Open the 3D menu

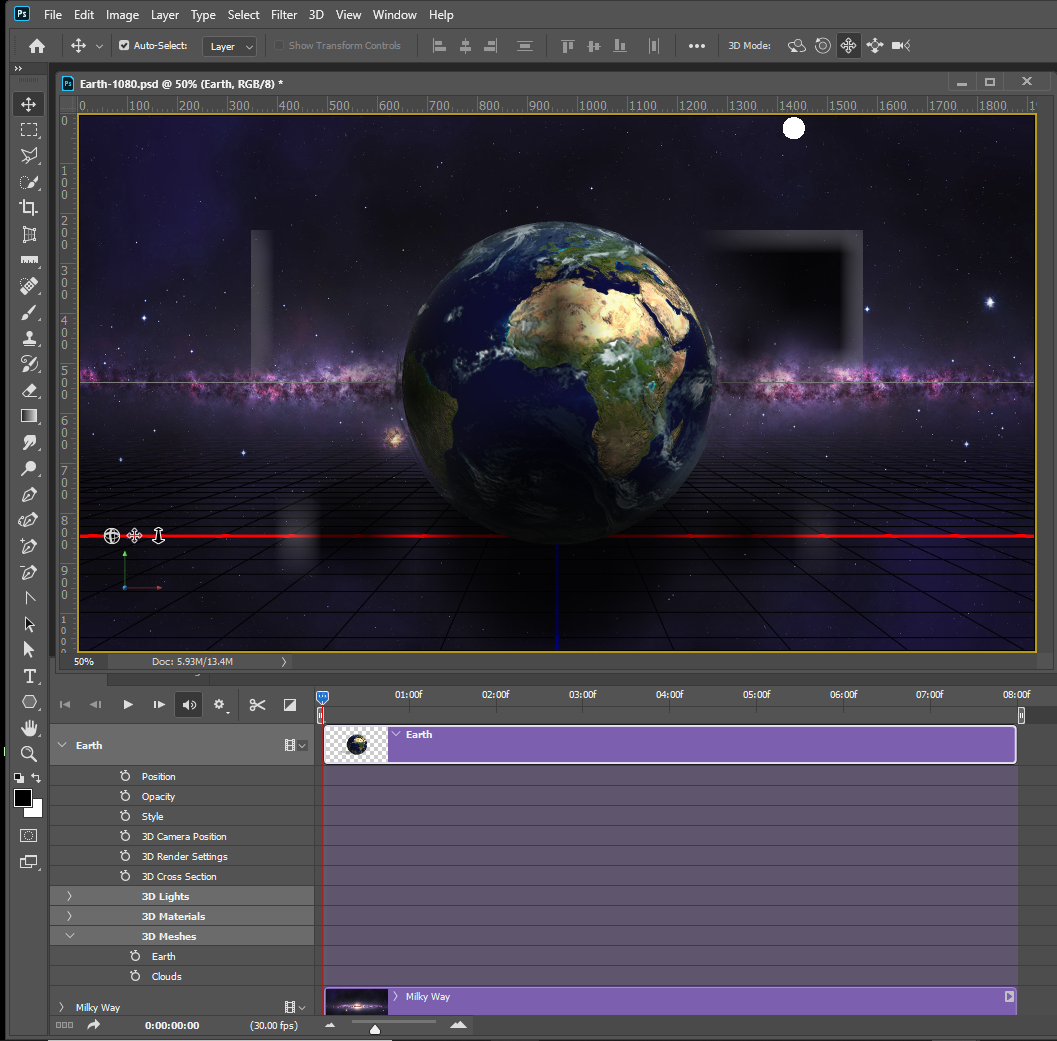click(x=315, y=14)
